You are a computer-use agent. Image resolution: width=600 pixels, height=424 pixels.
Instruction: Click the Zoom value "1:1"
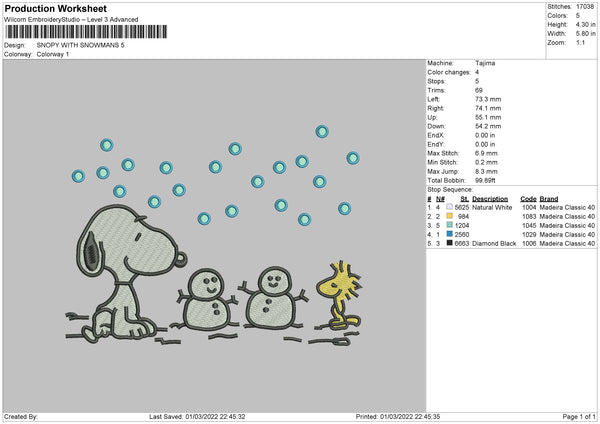point(580,42)
